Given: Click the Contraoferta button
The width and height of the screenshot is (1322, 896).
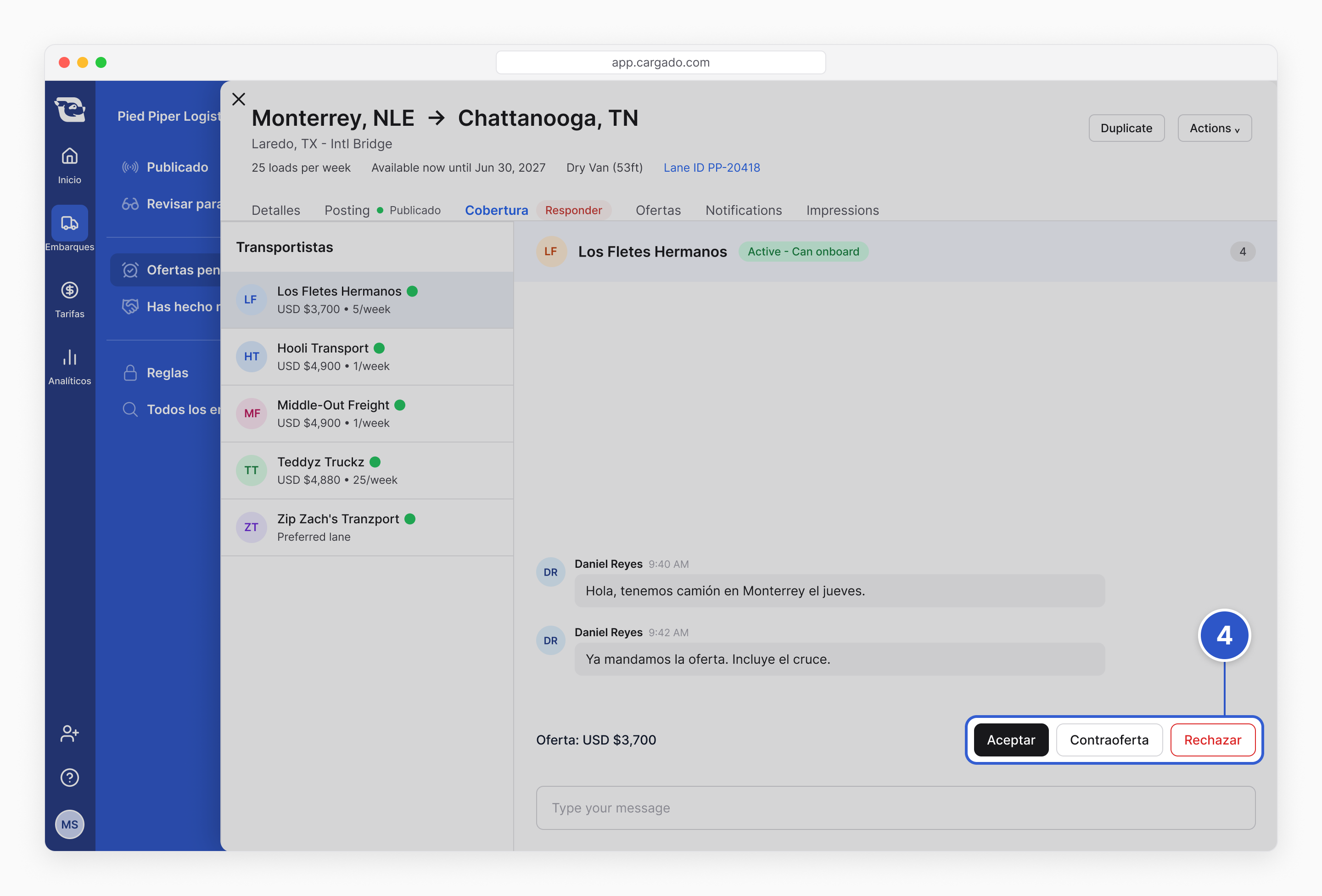Looking at the screenshot, I should 1109,739.
